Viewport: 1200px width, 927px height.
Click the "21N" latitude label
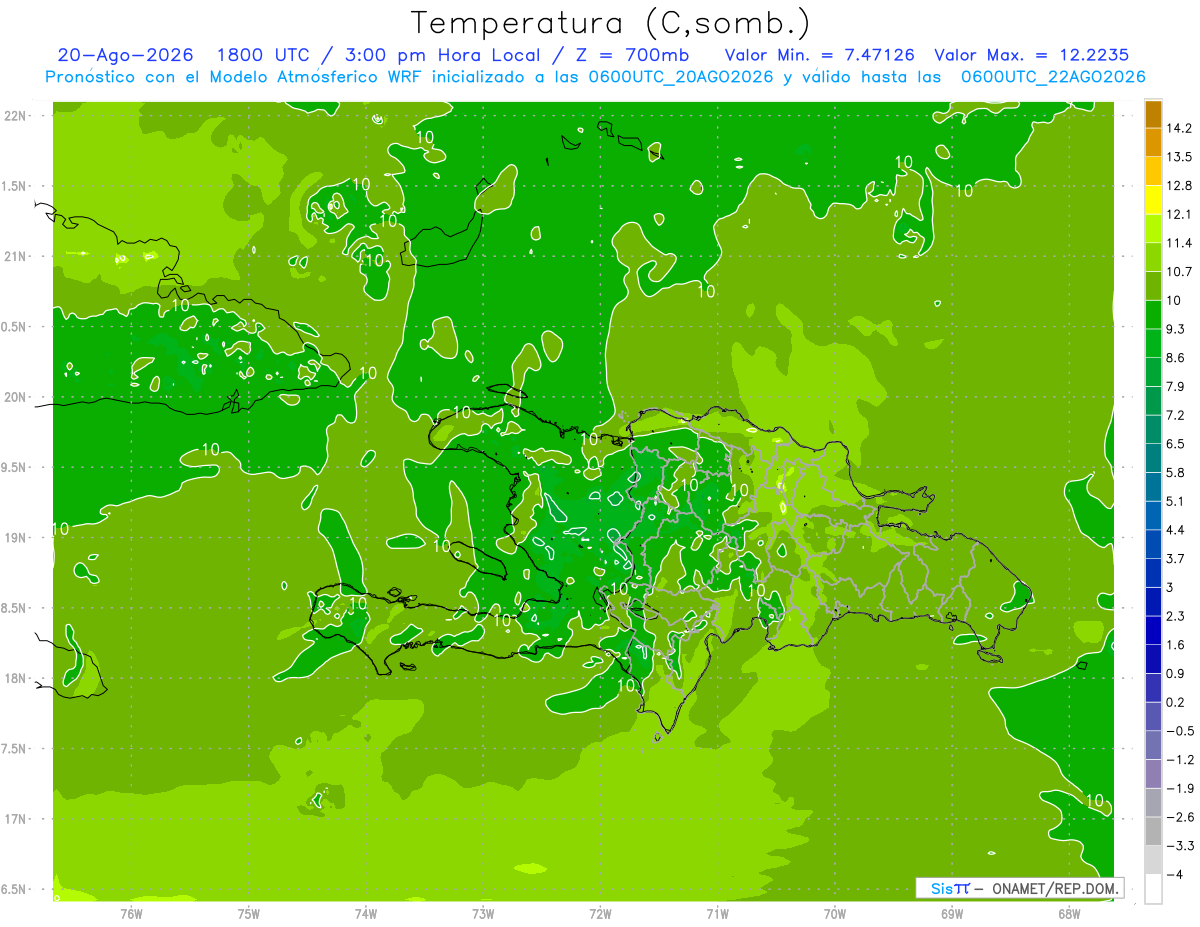pos(16,256)
